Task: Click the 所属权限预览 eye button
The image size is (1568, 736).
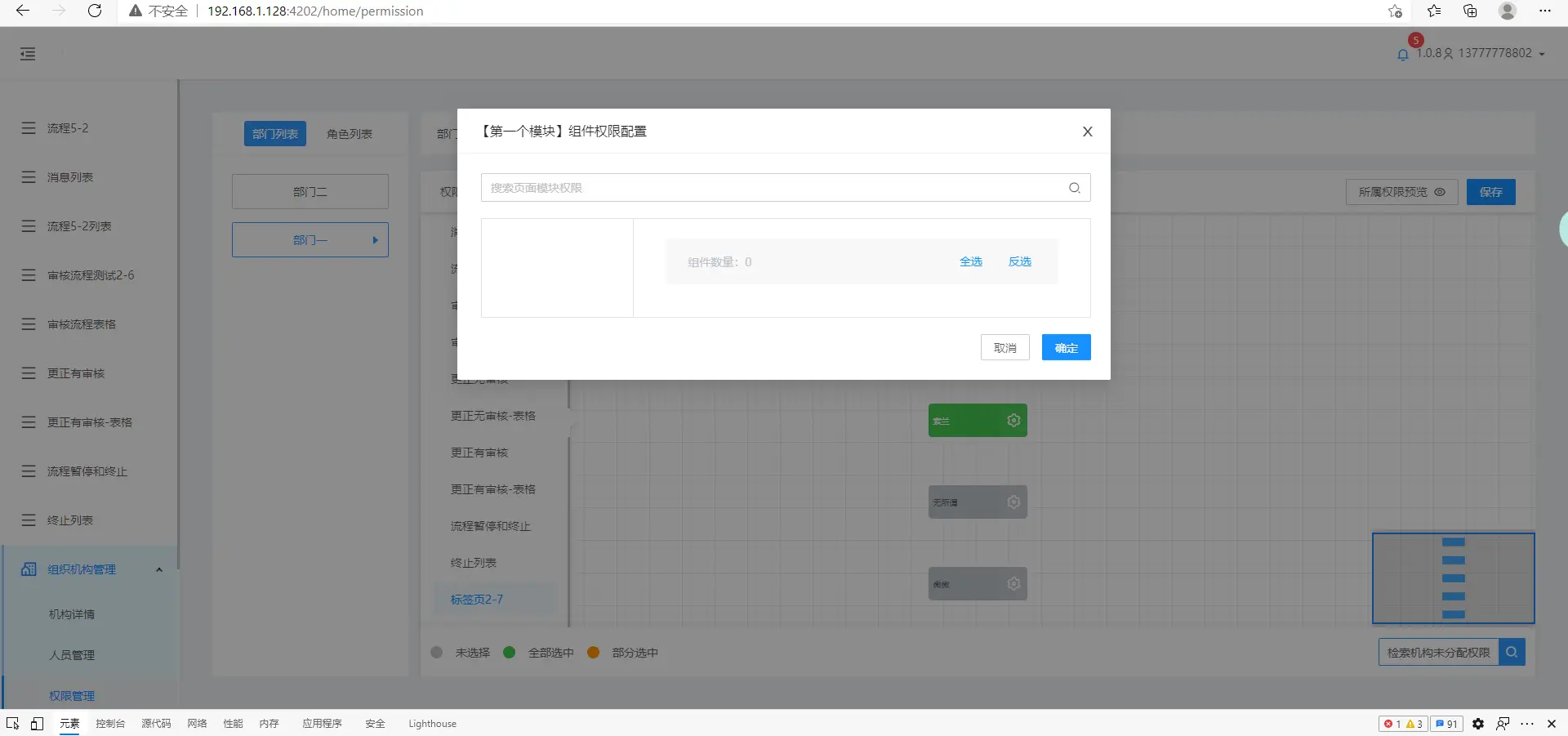Action: [x=1401, y=192]
